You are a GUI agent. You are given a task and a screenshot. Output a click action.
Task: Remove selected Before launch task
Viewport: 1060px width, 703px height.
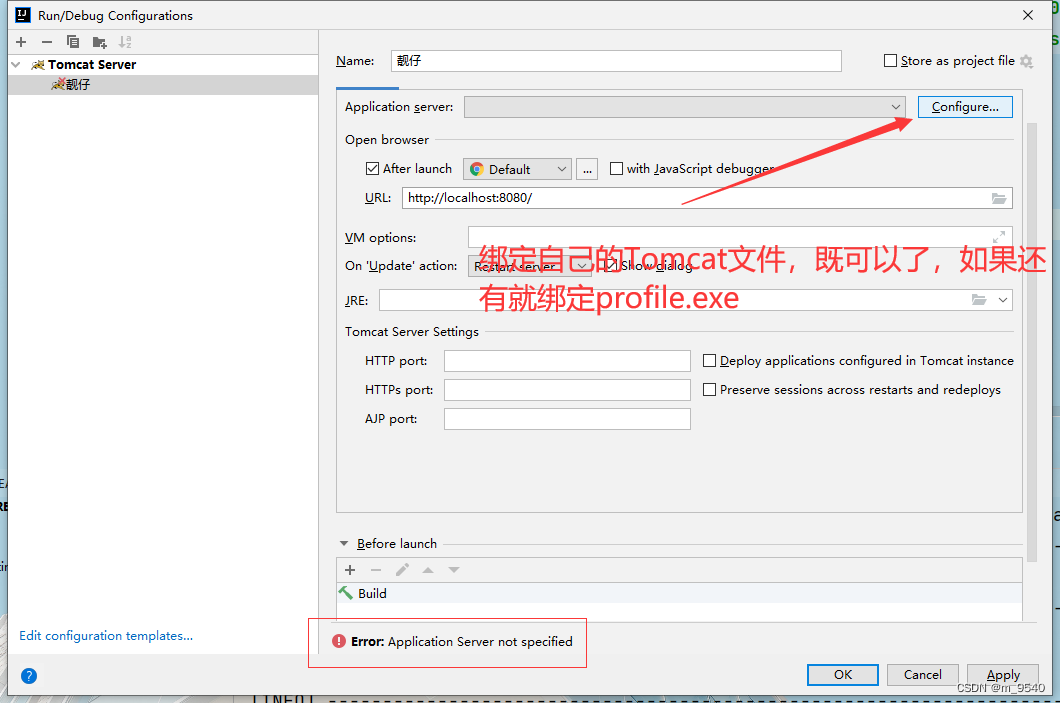point(376,570)
